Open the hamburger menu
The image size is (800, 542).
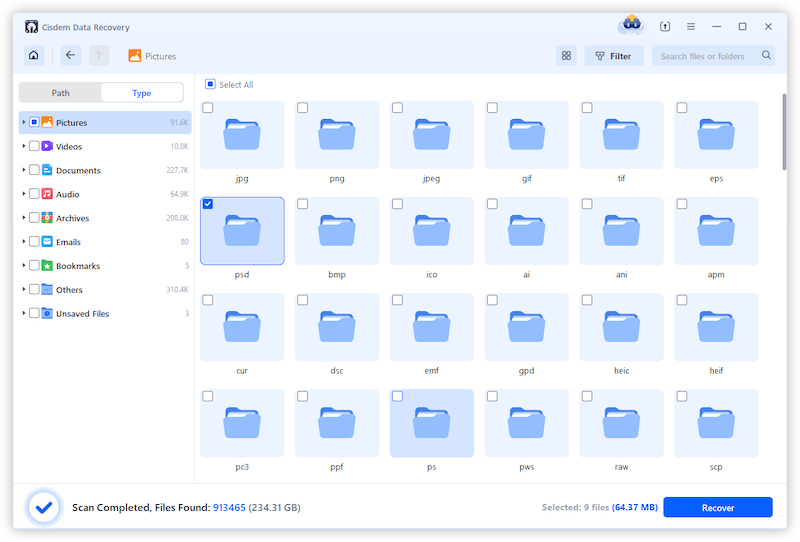click(x=691, y=27)
